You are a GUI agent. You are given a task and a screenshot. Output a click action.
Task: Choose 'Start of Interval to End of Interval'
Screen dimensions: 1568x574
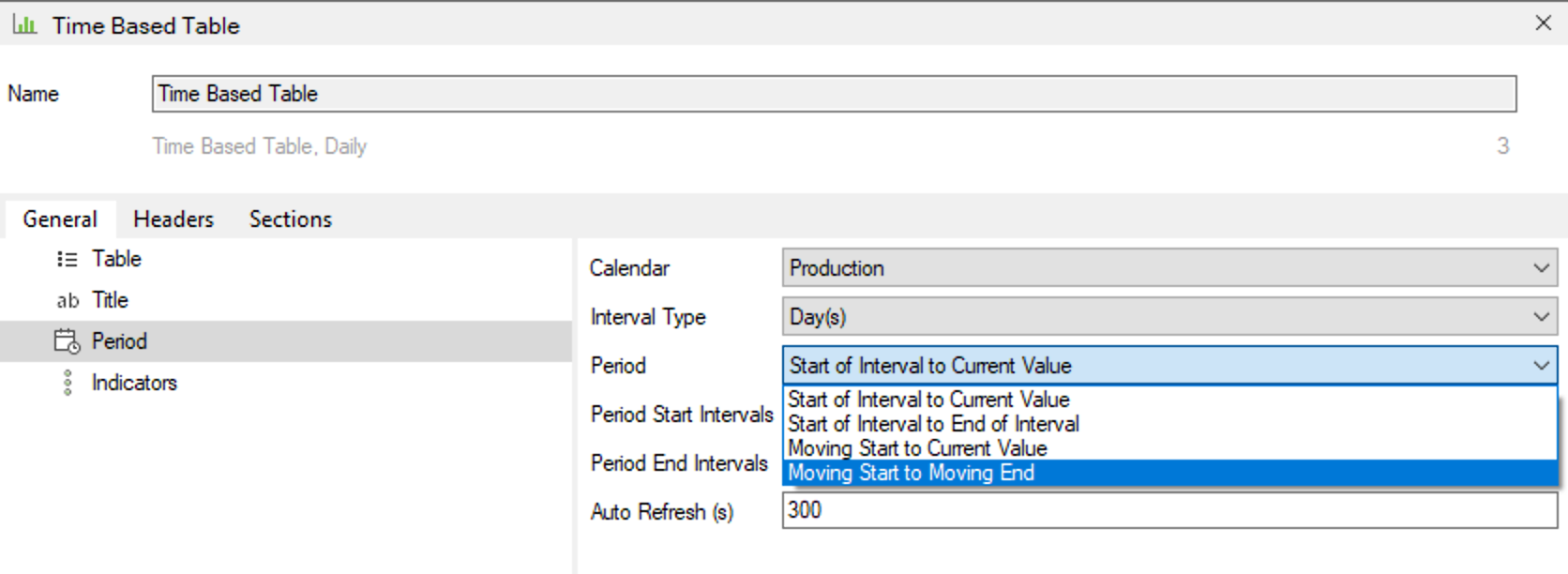tap(1169, 424)
